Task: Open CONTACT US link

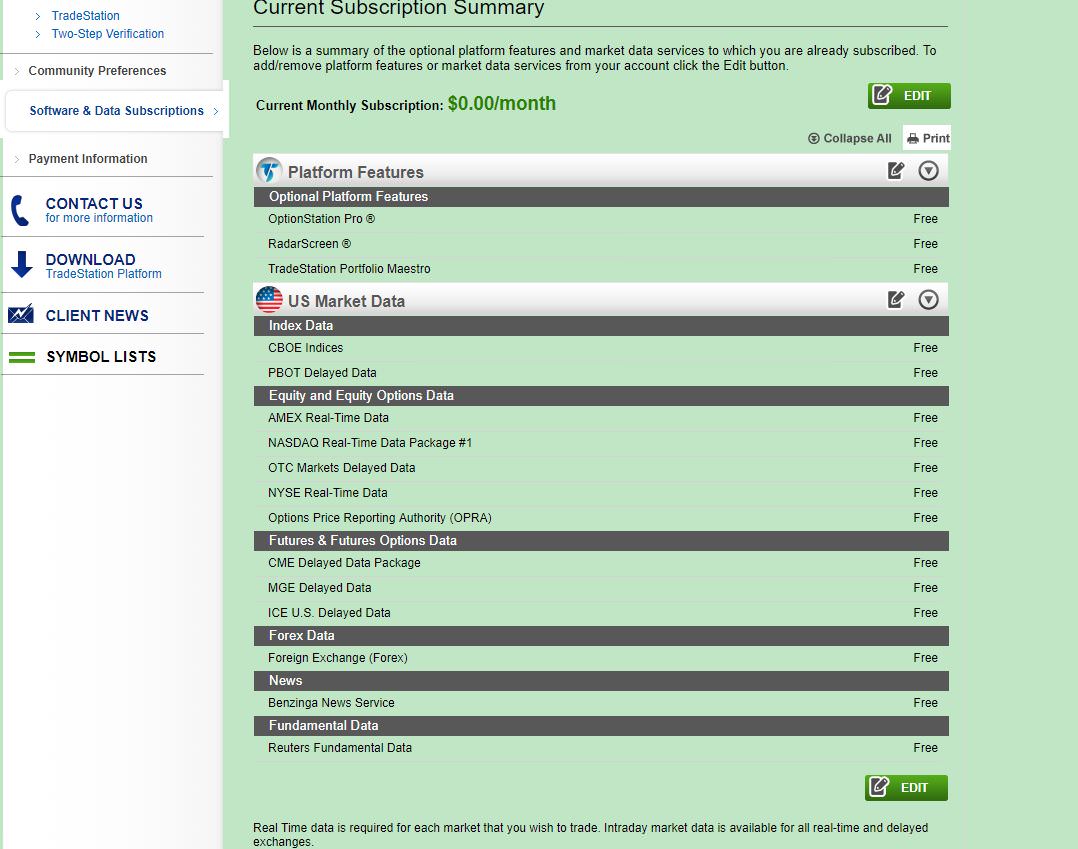Action: (x=94, y=203)
